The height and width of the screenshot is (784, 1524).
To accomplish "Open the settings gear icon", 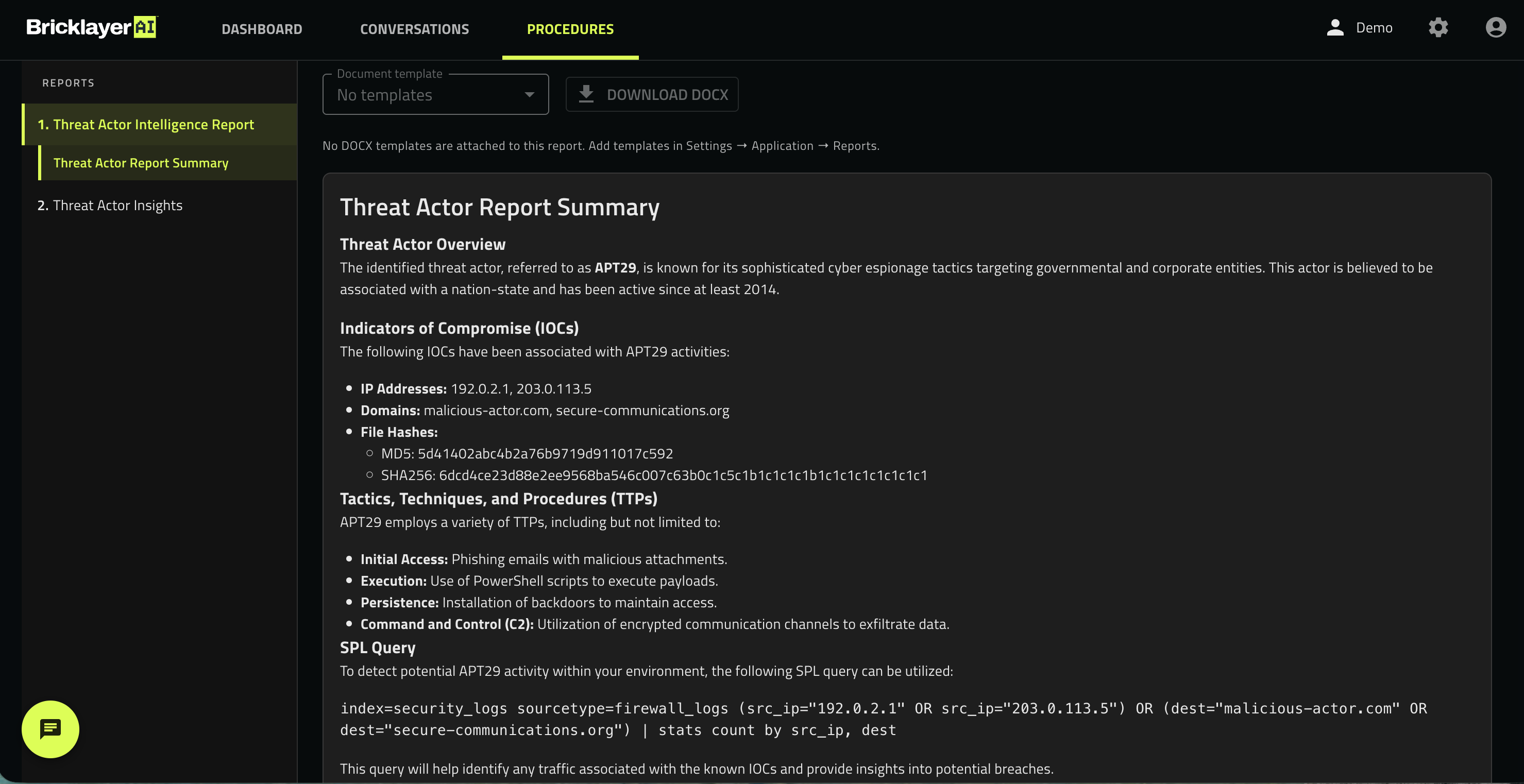I will tap(1438, 27).
